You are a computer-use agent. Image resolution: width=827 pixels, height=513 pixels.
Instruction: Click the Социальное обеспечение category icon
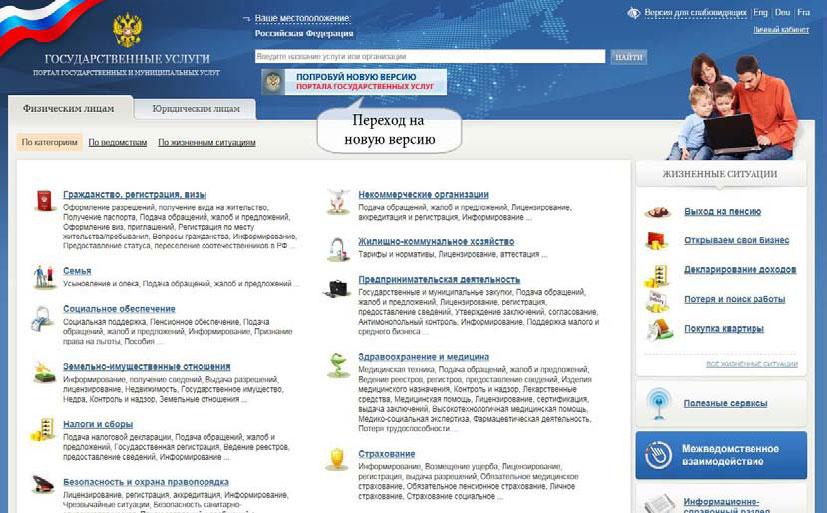[43, 318]
